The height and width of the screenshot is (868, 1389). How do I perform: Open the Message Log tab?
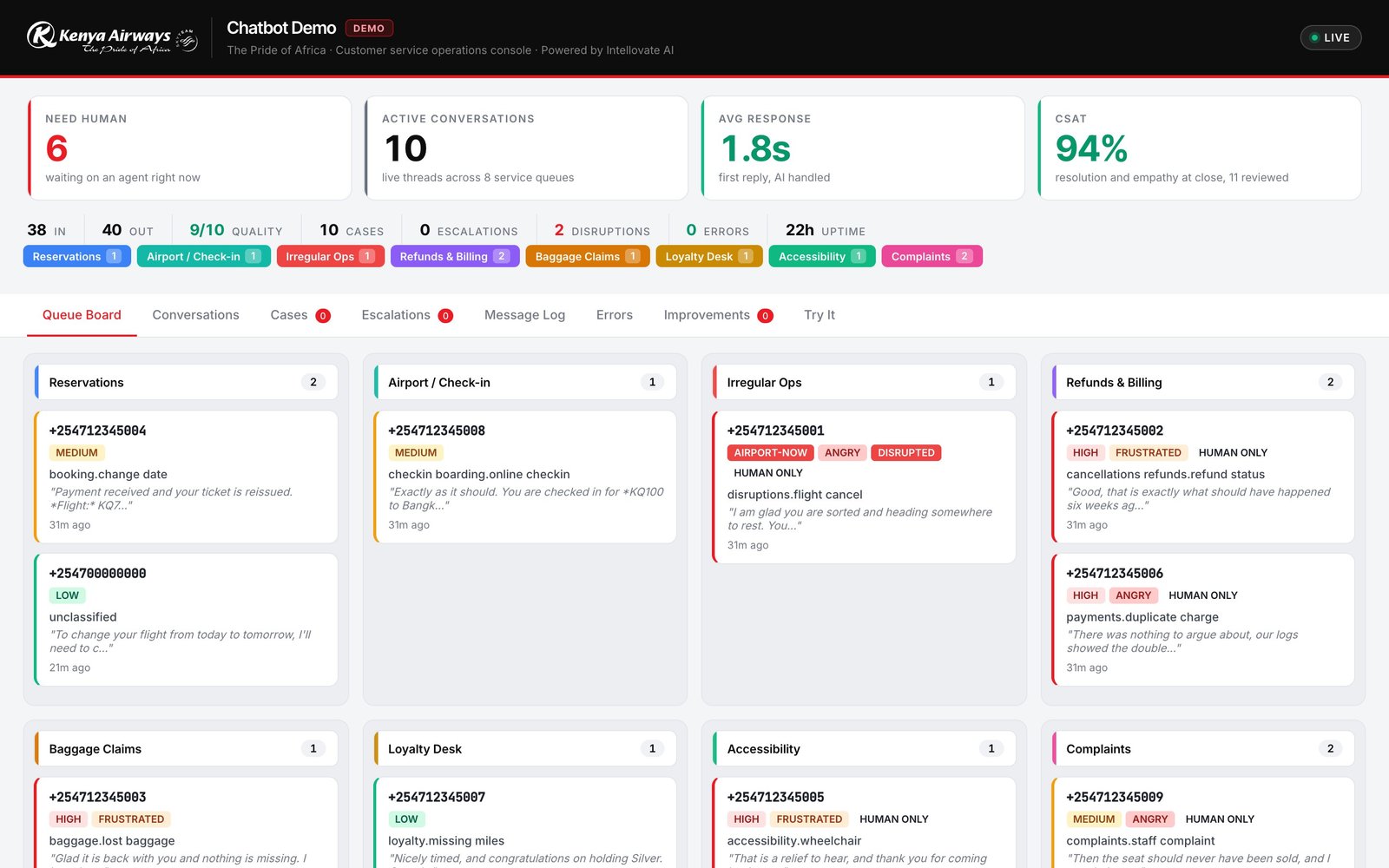click(x=524, y=315)
